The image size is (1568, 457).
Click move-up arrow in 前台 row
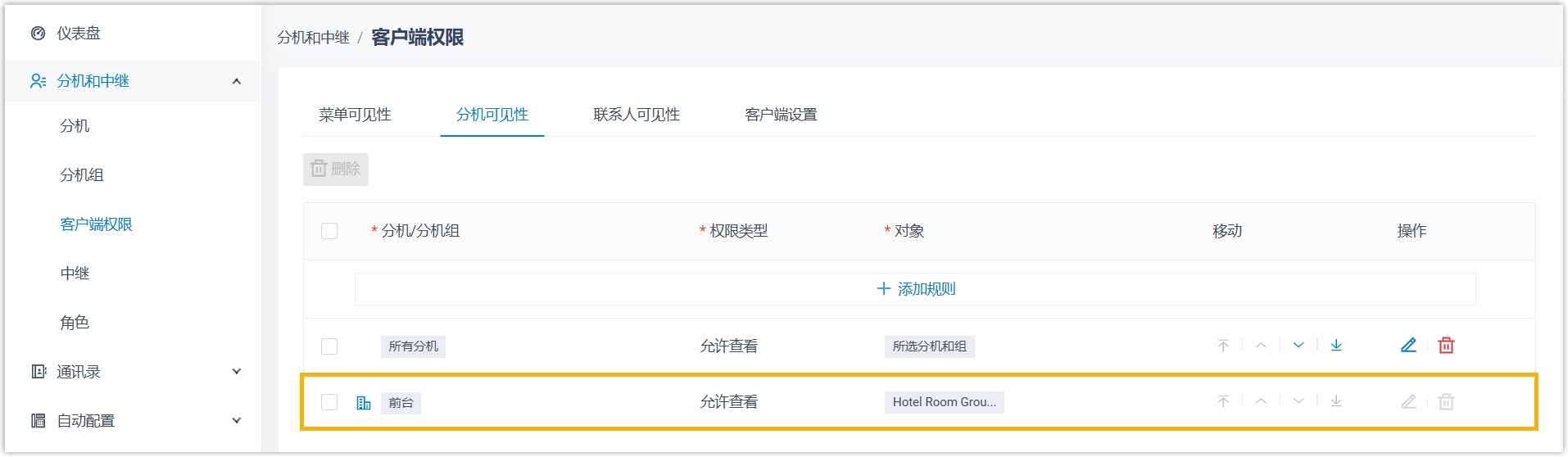point(1261,401)
